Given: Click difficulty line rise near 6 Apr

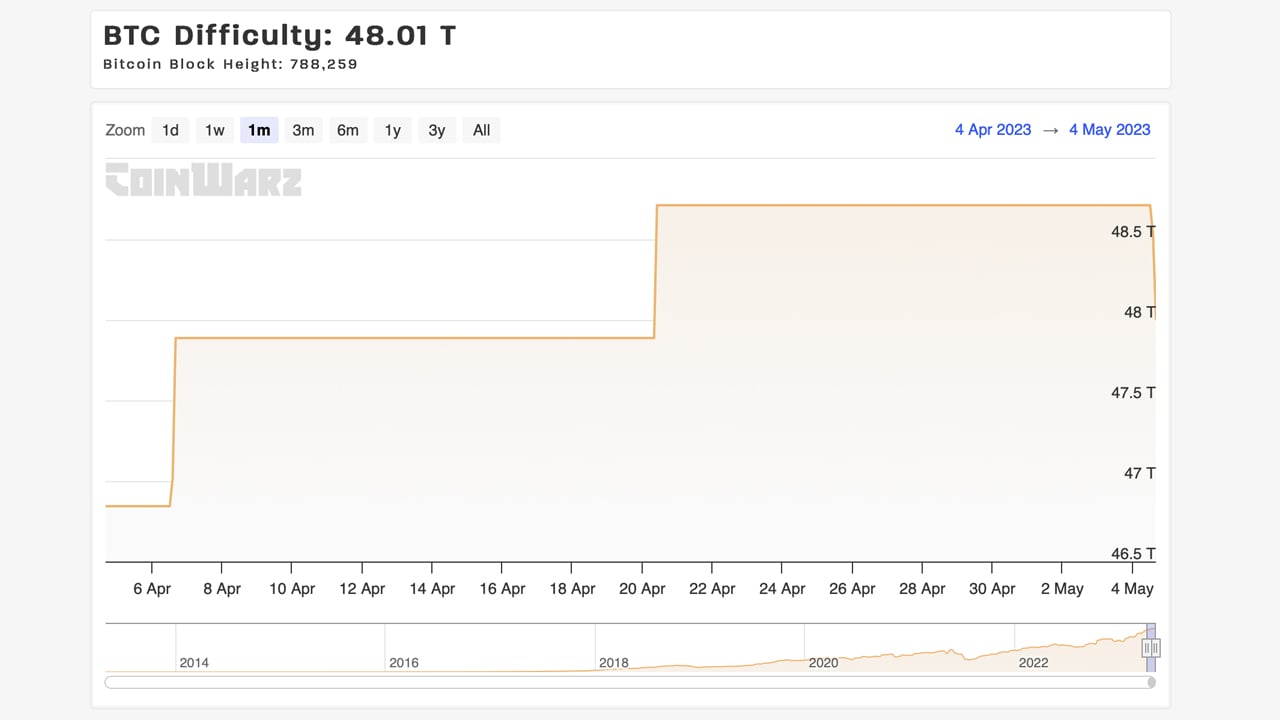Looking at the screenshot, I should (174, 420).
